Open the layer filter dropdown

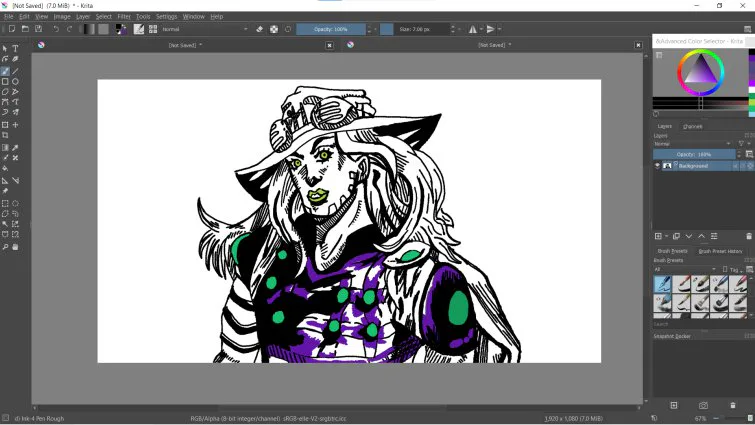[x=742, y=143]
